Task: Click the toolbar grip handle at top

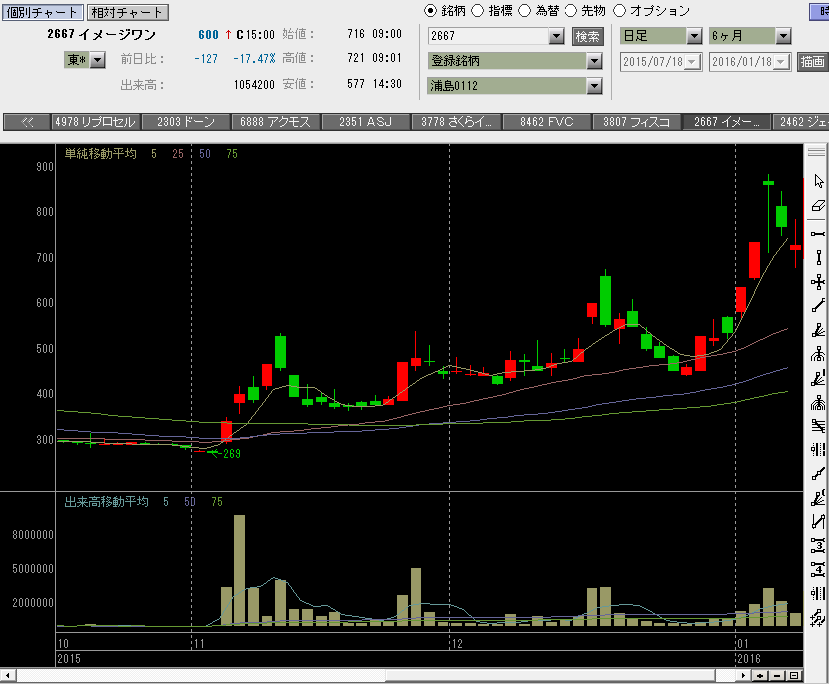Action: tap(816, 151)
